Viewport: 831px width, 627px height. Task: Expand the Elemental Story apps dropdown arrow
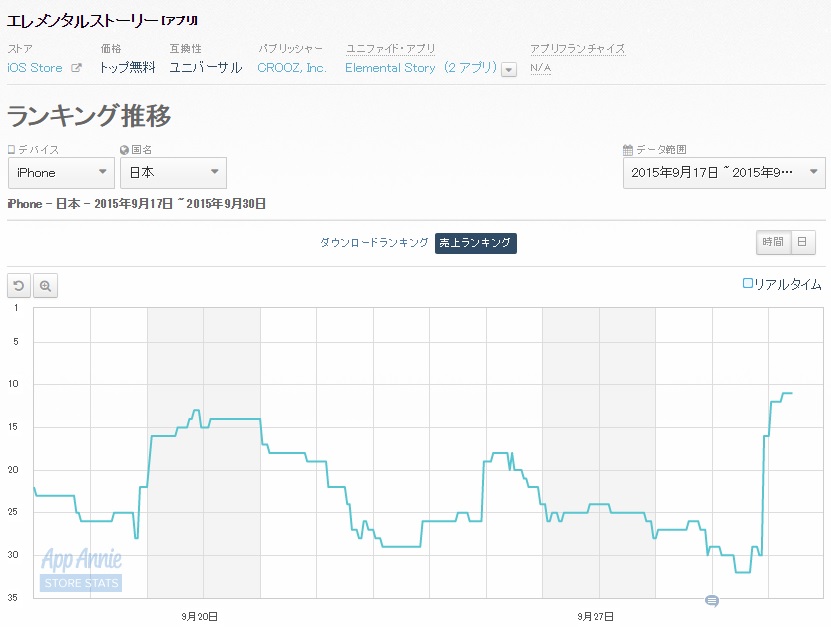click(x=509, y=69)
